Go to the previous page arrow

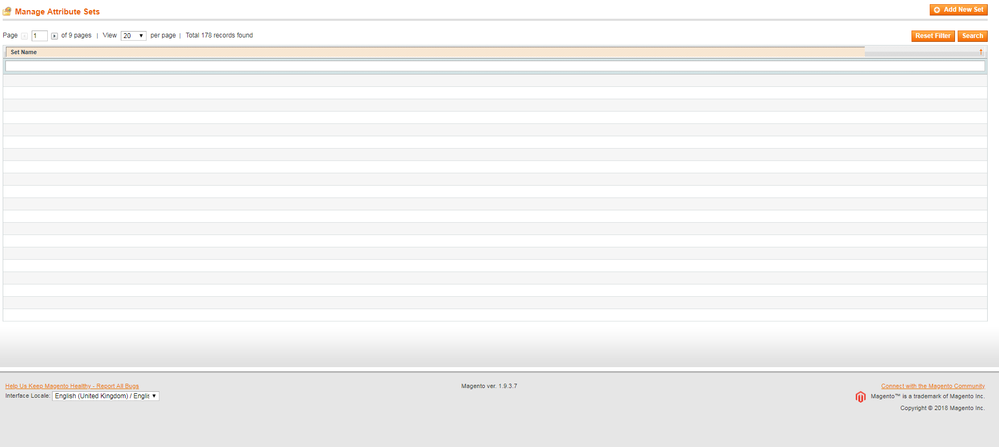point(25,35)
